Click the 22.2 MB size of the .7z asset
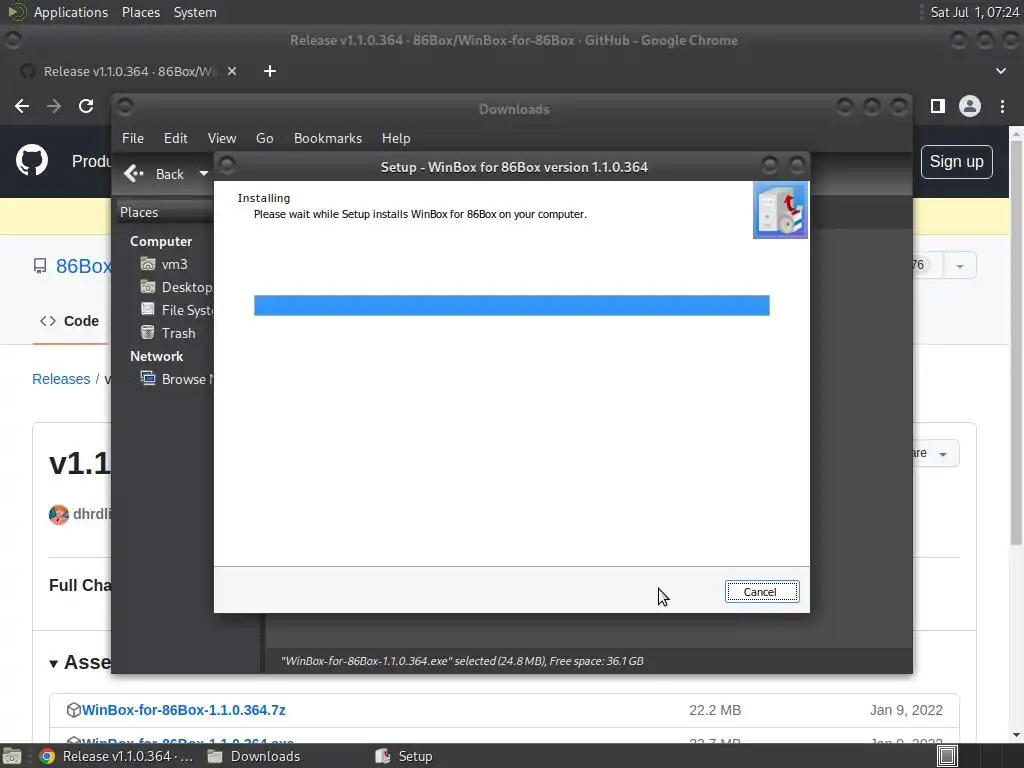 coord(714,710)
